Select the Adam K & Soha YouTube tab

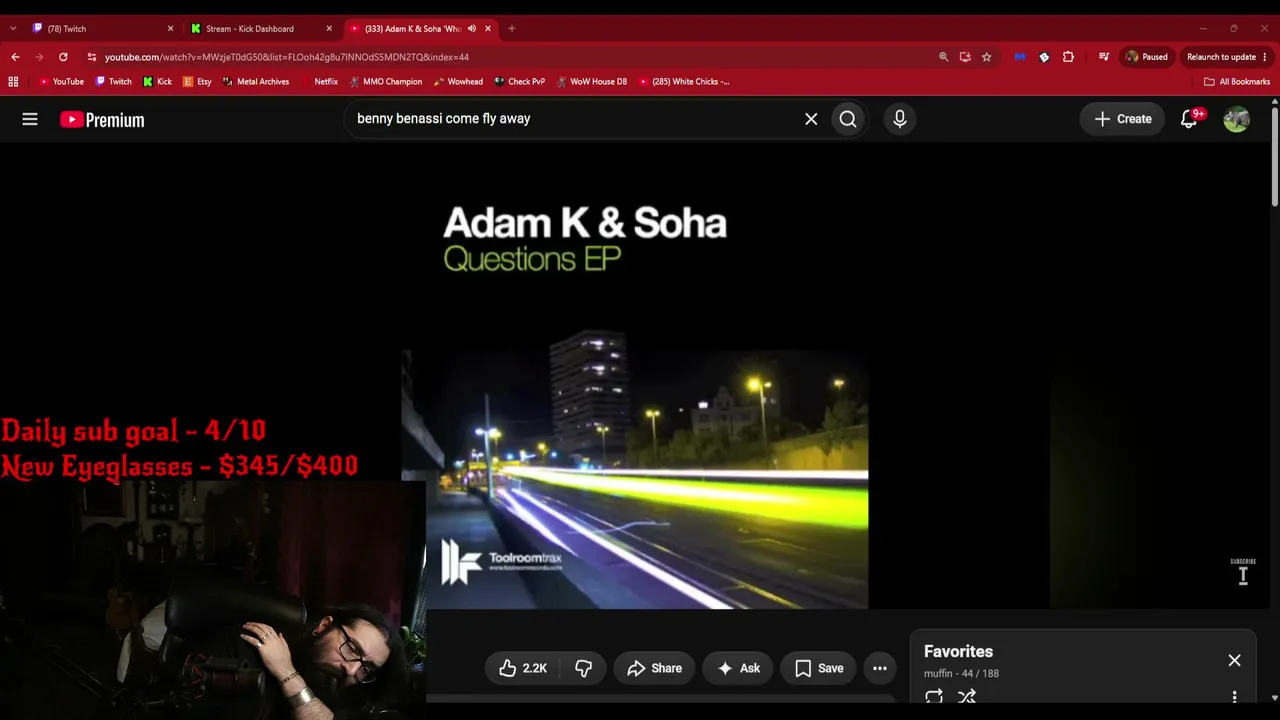(x=420, y=28)
